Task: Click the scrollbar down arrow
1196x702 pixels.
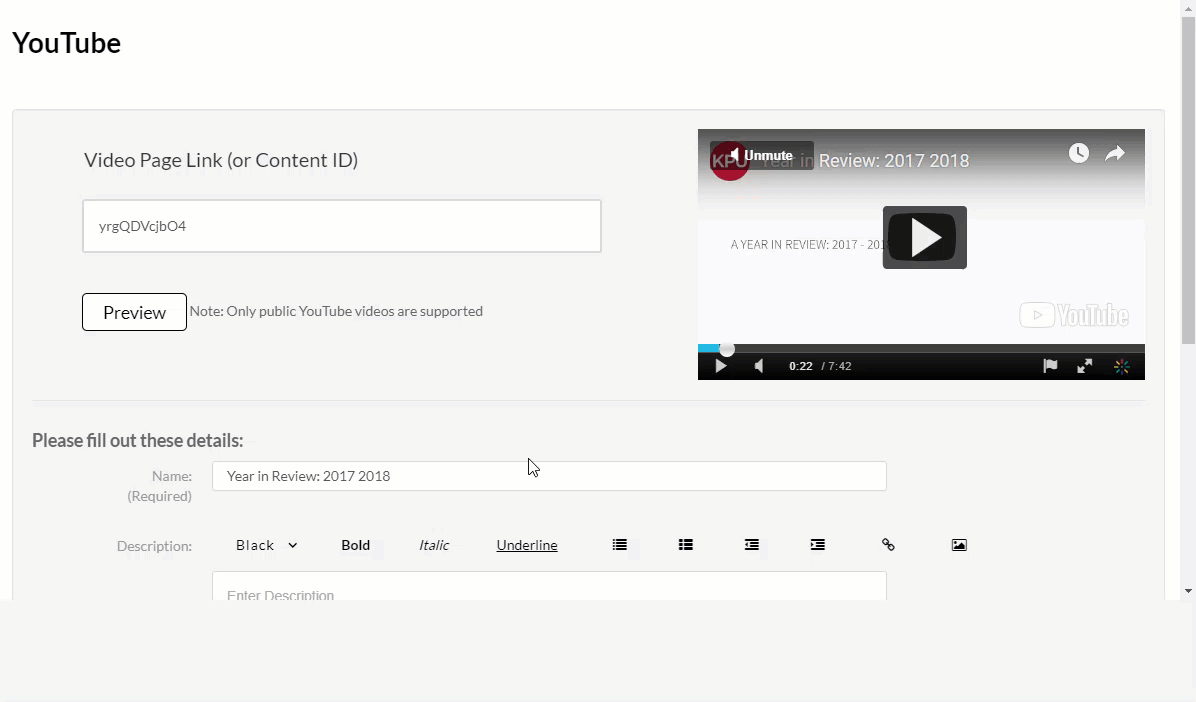Action: tap(1188, 591)
